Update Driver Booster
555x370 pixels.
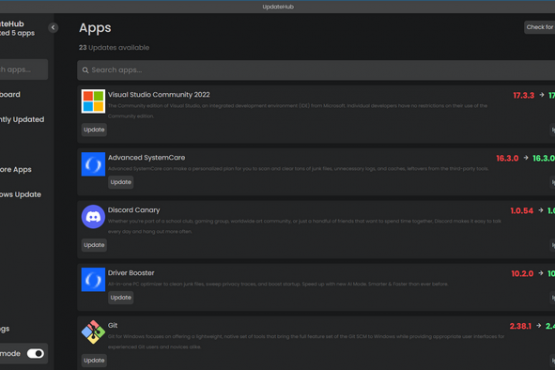(x=121, y=297)
